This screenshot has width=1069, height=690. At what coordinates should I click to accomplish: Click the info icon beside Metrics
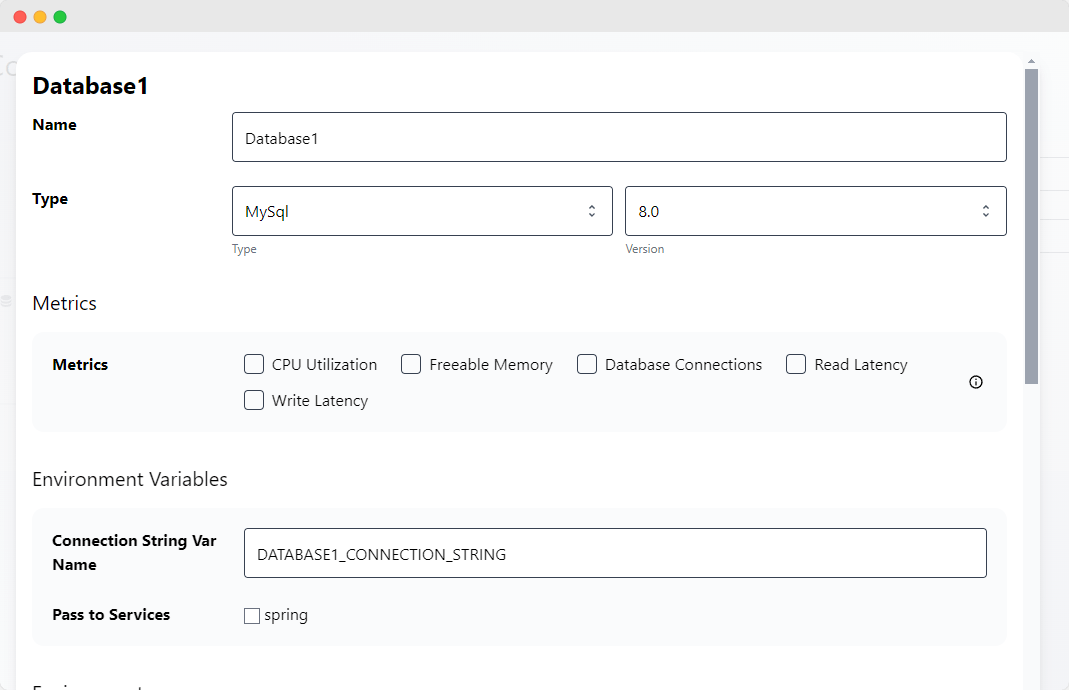coord(975,382)
